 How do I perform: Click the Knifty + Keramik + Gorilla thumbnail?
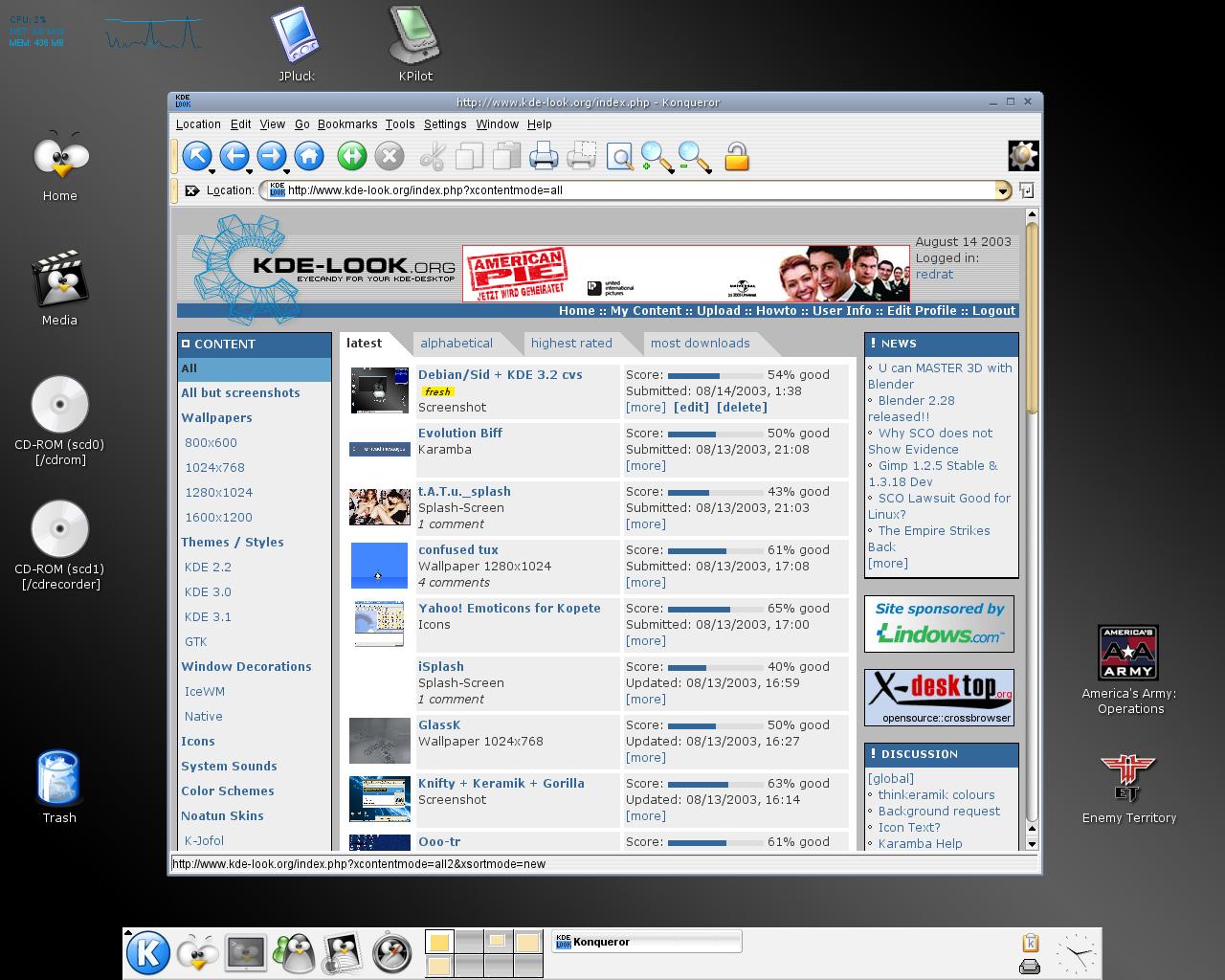[380, 799]
